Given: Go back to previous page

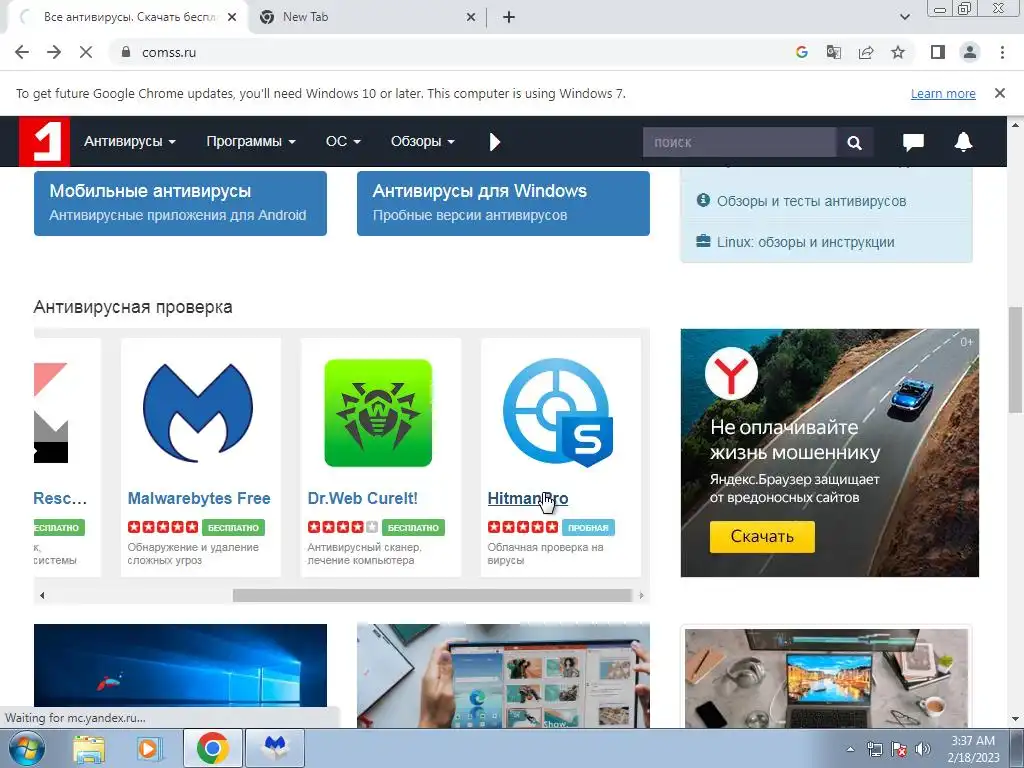Looking at the screenshot, I should (x=22, y=52).
